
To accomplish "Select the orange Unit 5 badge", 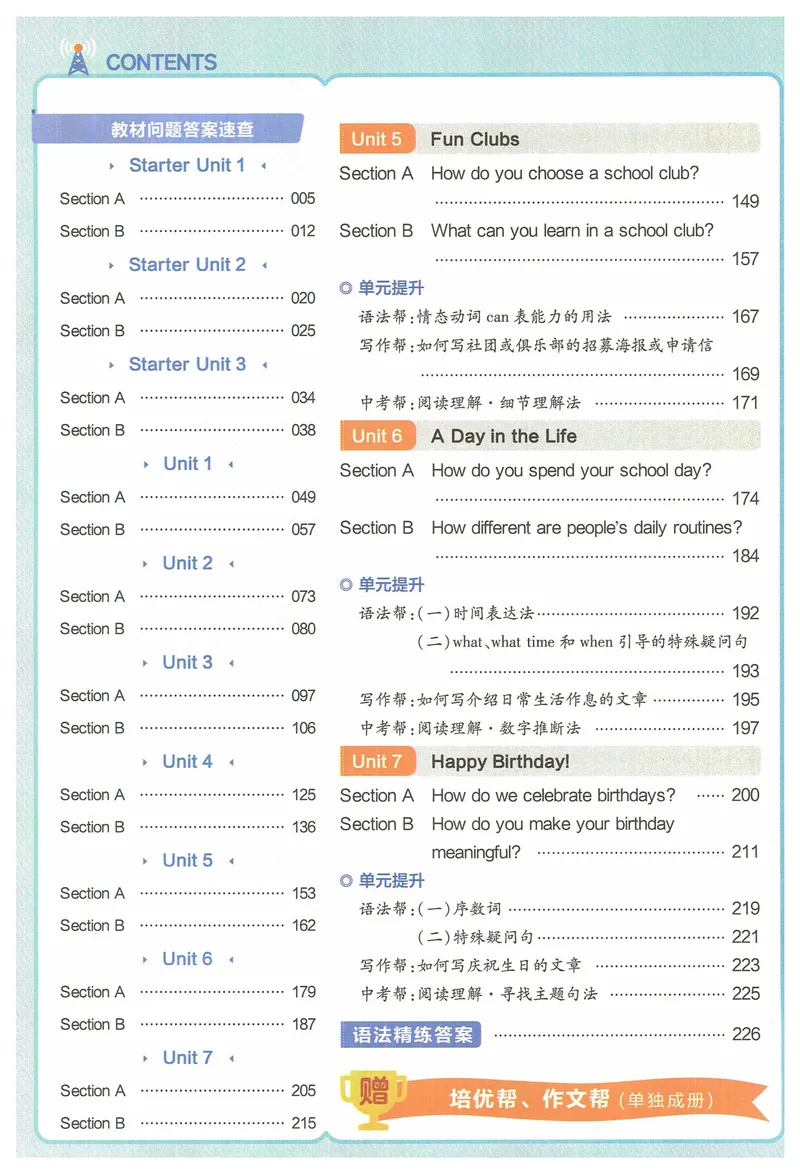I will [x=377, y=139].
